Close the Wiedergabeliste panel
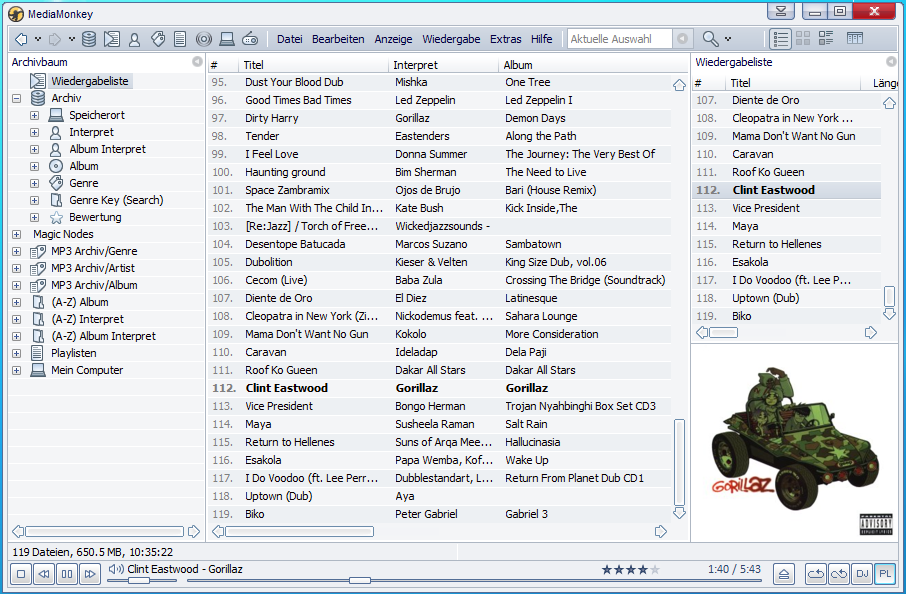 (891, 61)
